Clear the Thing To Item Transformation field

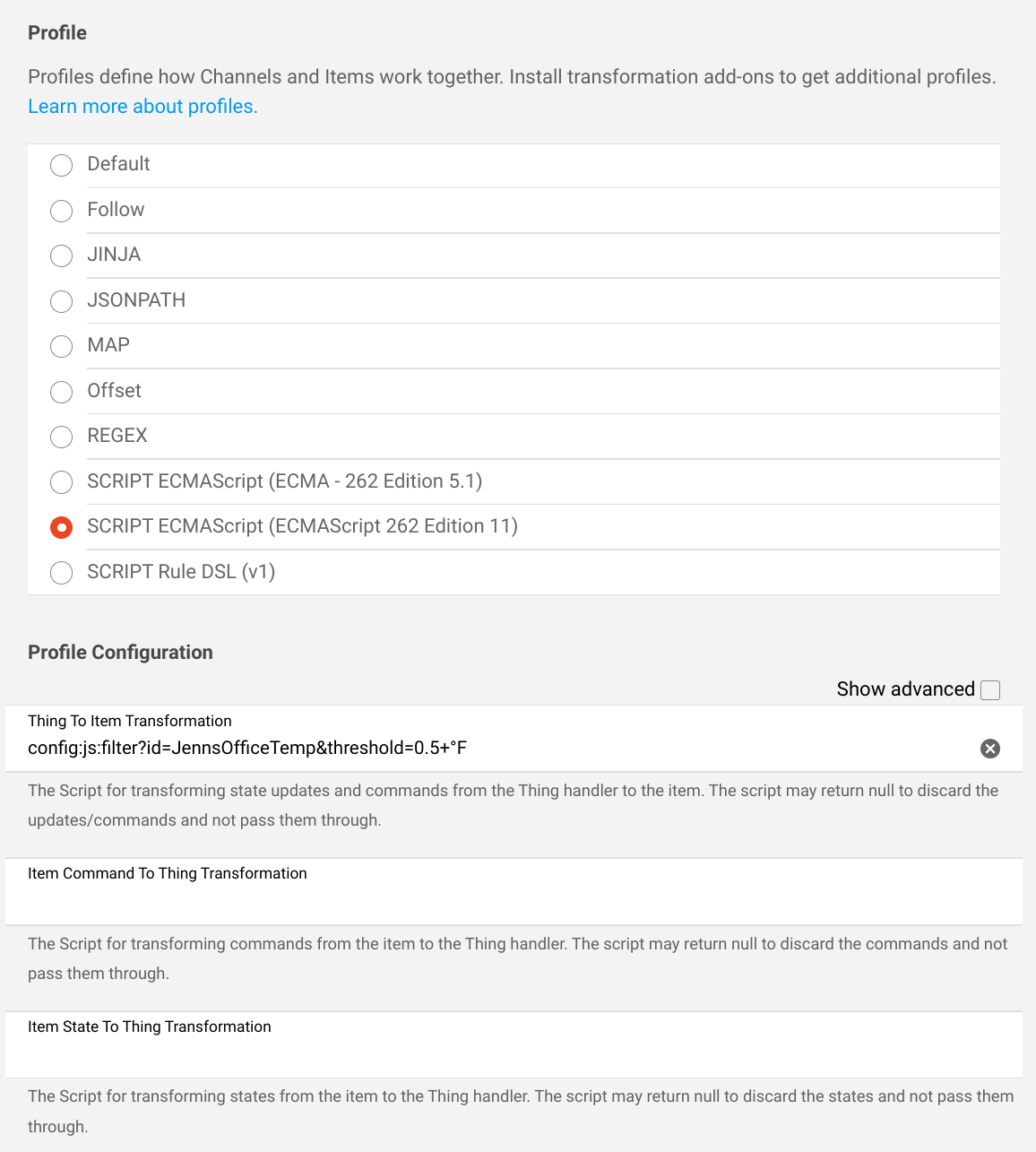pos(989,749)
